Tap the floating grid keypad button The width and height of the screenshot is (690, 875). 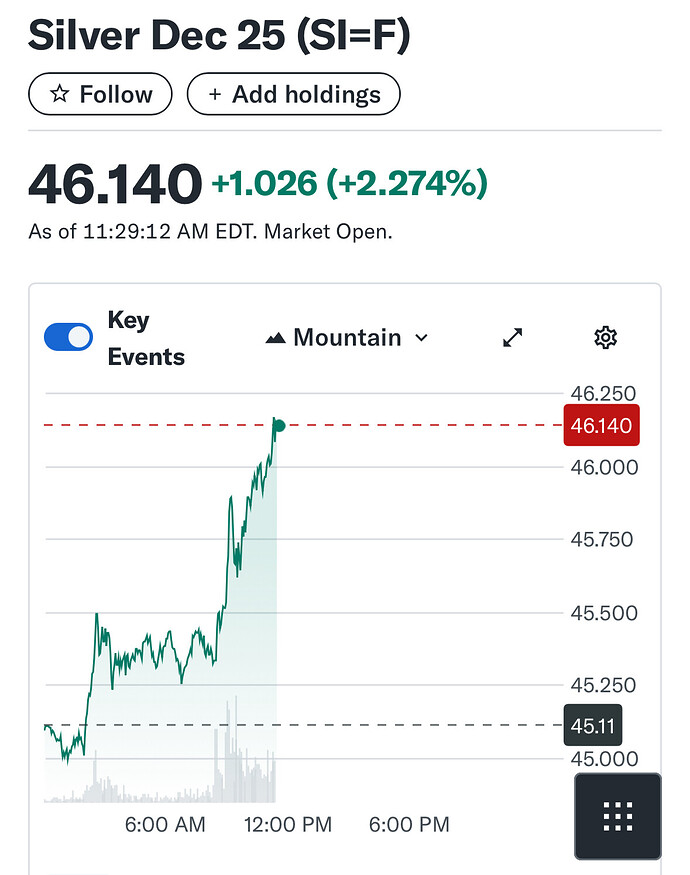pyautogui.click(x=617, y=816)
